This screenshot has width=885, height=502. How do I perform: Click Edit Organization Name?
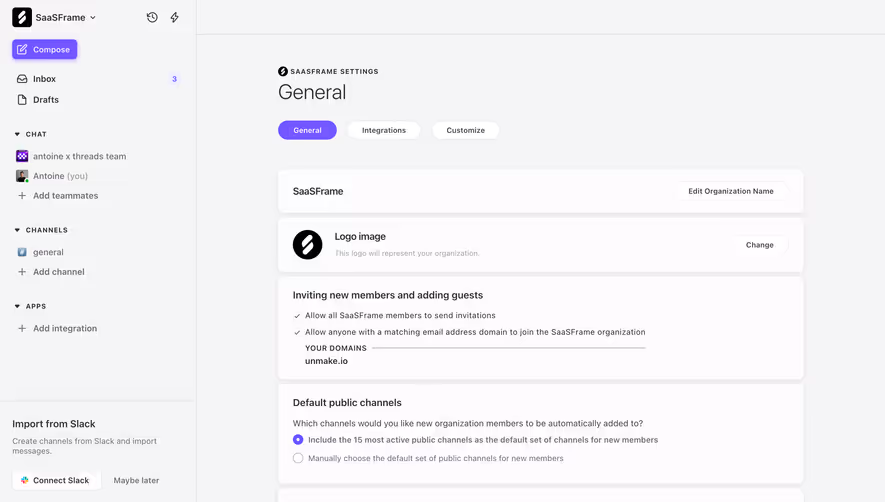coord(731,191)
